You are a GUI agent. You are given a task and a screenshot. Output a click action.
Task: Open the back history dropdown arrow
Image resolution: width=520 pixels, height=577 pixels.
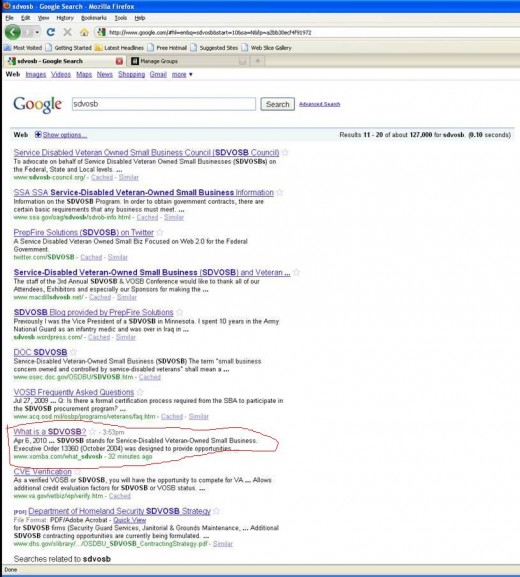[x=37, y=32]
